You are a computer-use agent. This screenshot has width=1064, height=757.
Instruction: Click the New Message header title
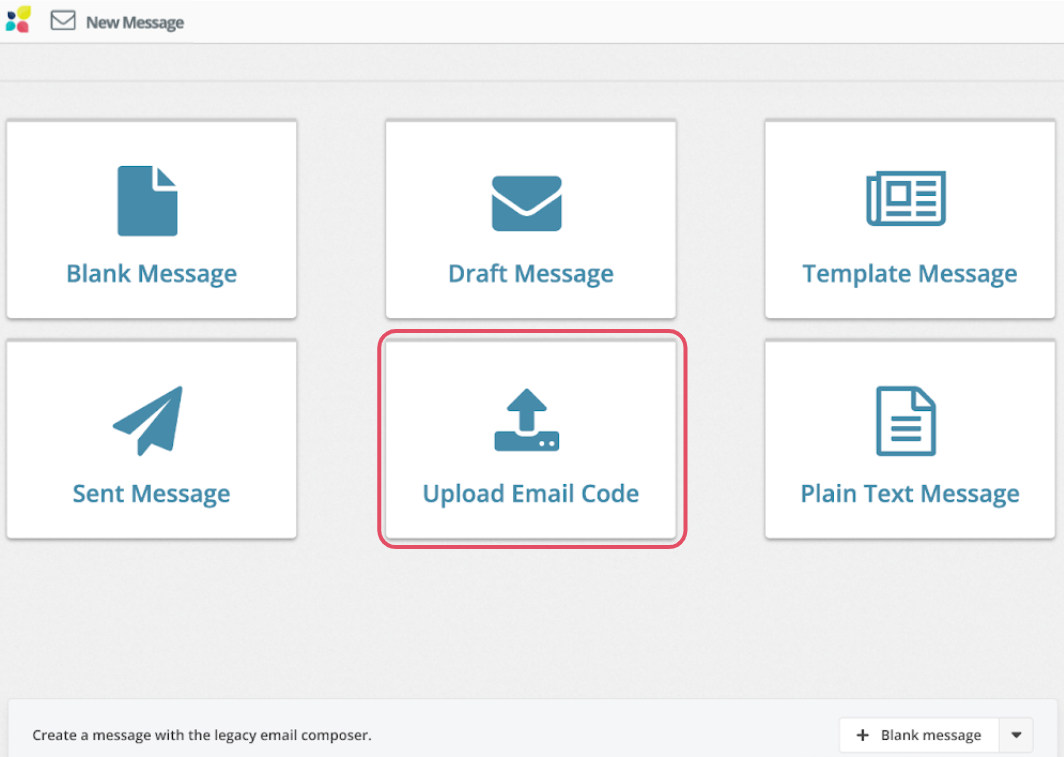(135, 22)
